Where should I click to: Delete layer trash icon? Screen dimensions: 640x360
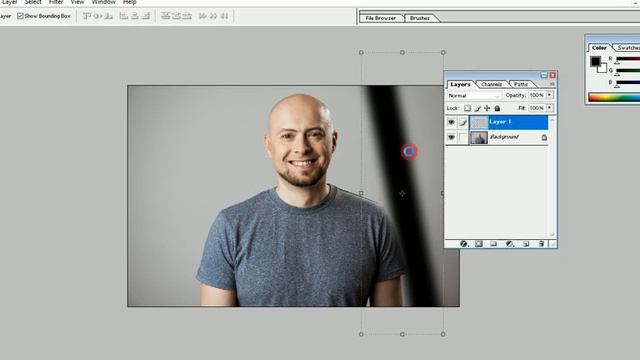[x=541, y=244]
